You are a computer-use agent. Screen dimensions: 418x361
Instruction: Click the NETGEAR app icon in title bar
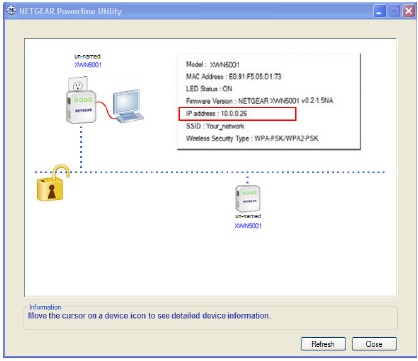(x=11, y=11)
